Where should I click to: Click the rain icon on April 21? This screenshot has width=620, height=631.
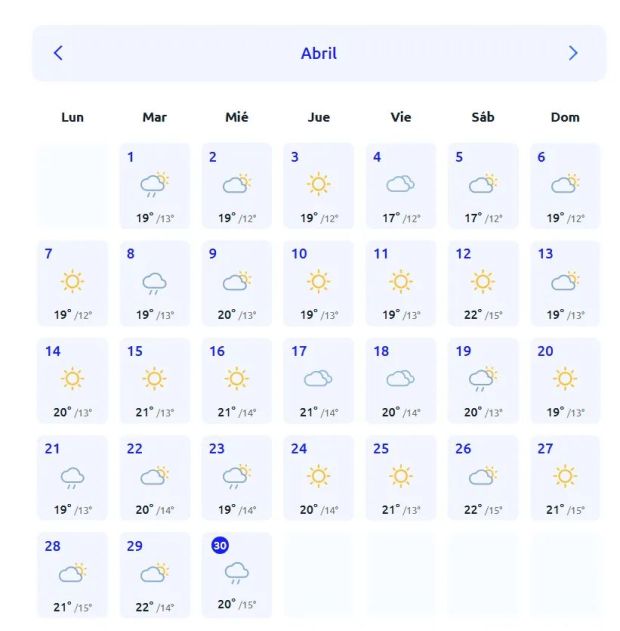pyautogui.click(x=72, y=477)
